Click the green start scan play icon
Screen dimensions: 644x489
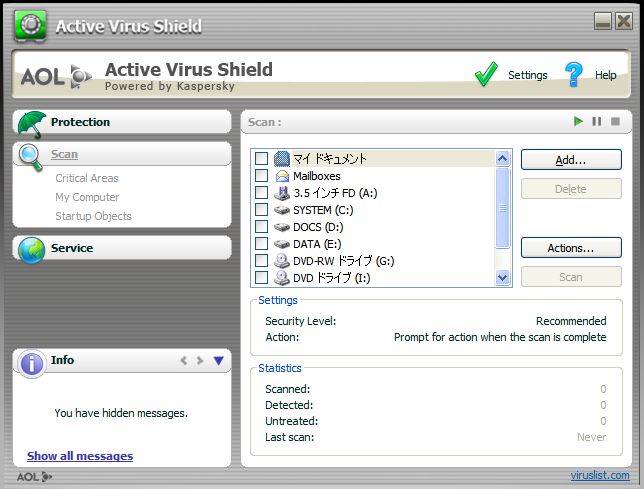(578, 122)
